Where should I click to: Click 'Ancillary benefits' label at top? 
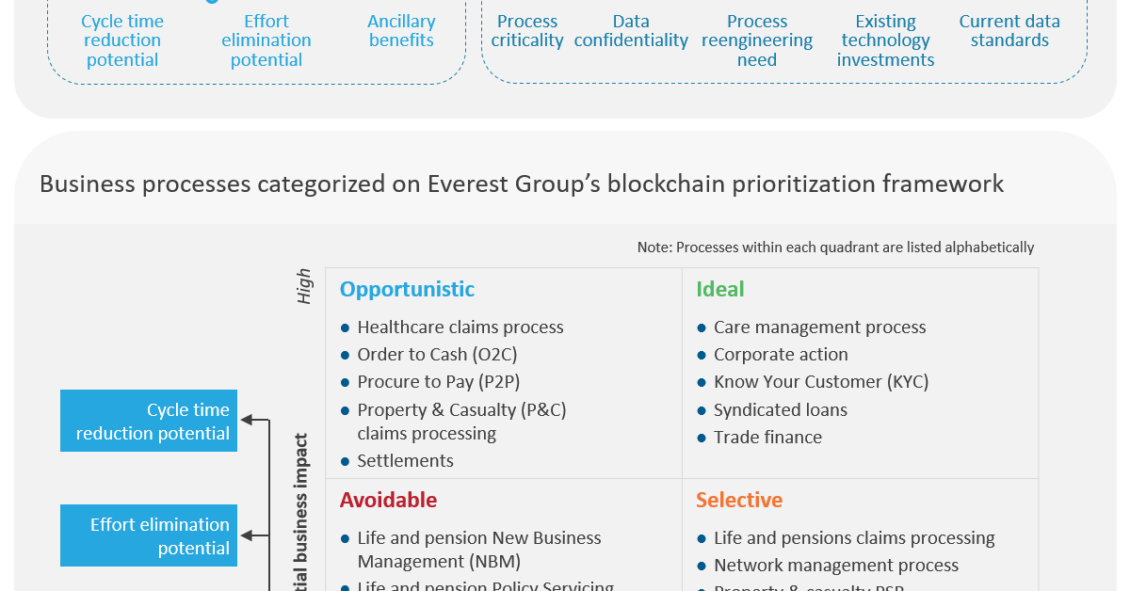[401, 31]
